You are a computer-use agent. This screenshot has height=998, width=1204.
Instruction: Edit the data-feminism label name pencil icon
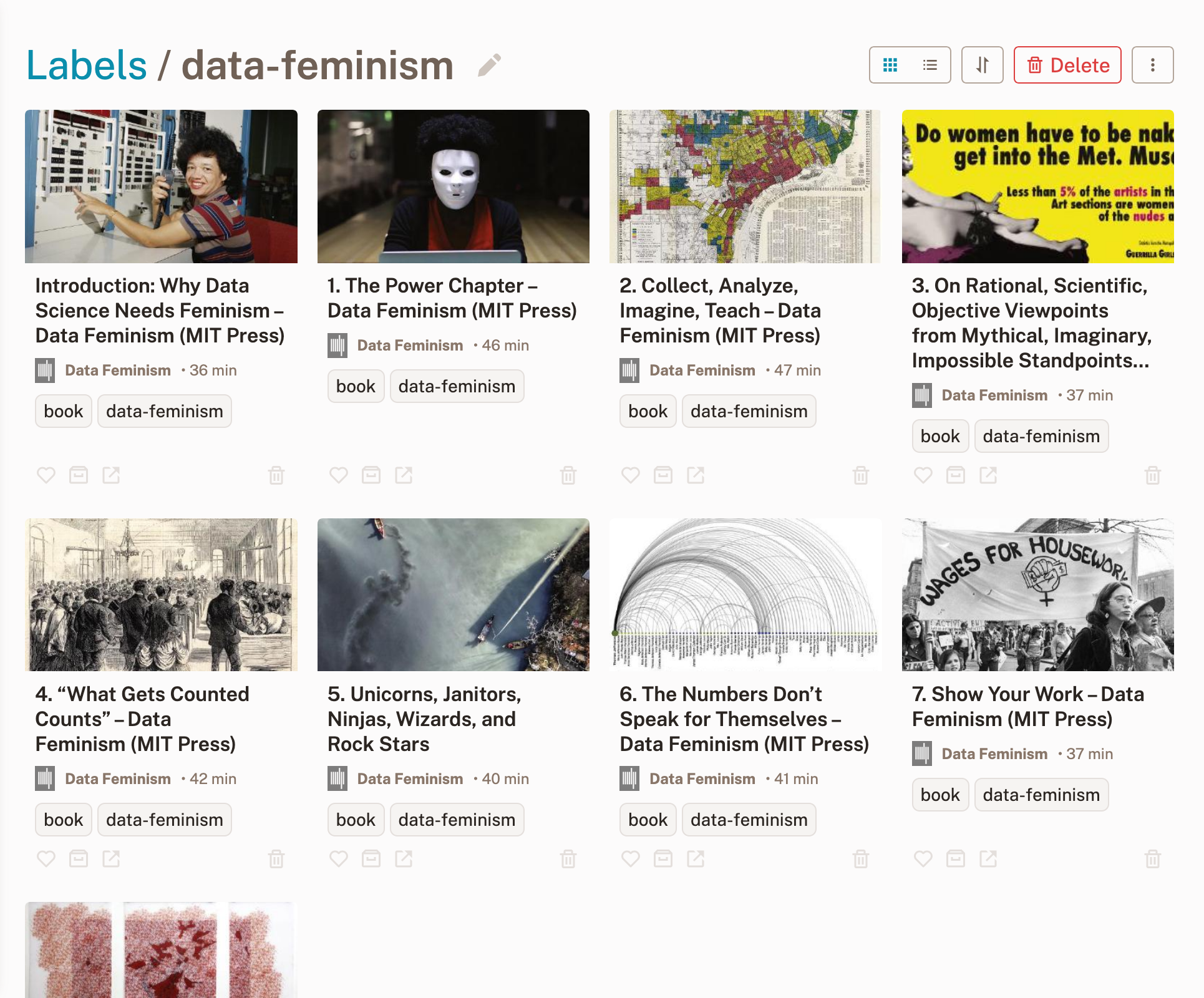(x=489, y=65)
